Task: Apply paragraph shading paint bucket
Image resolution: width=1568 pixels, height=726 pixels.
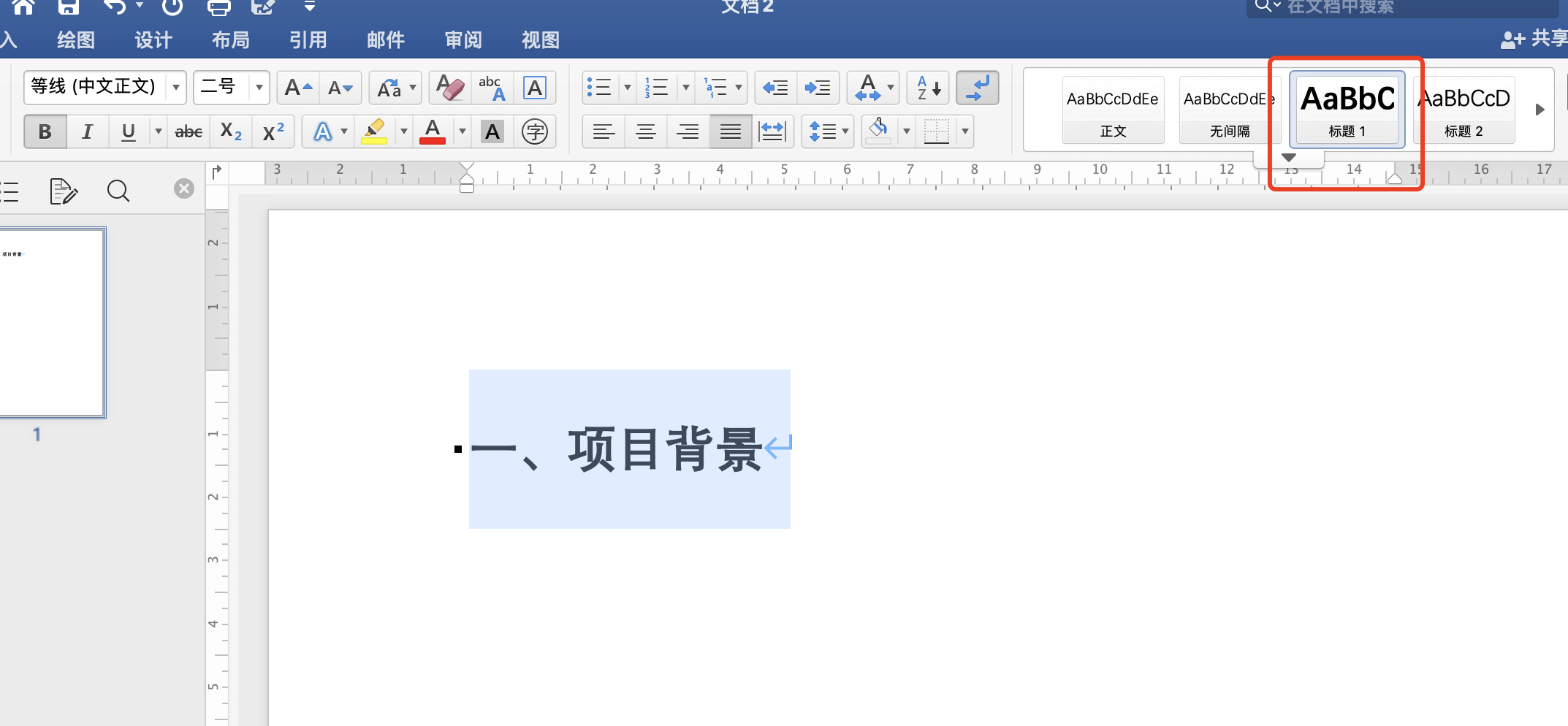Action: click(x=879, y=132)
